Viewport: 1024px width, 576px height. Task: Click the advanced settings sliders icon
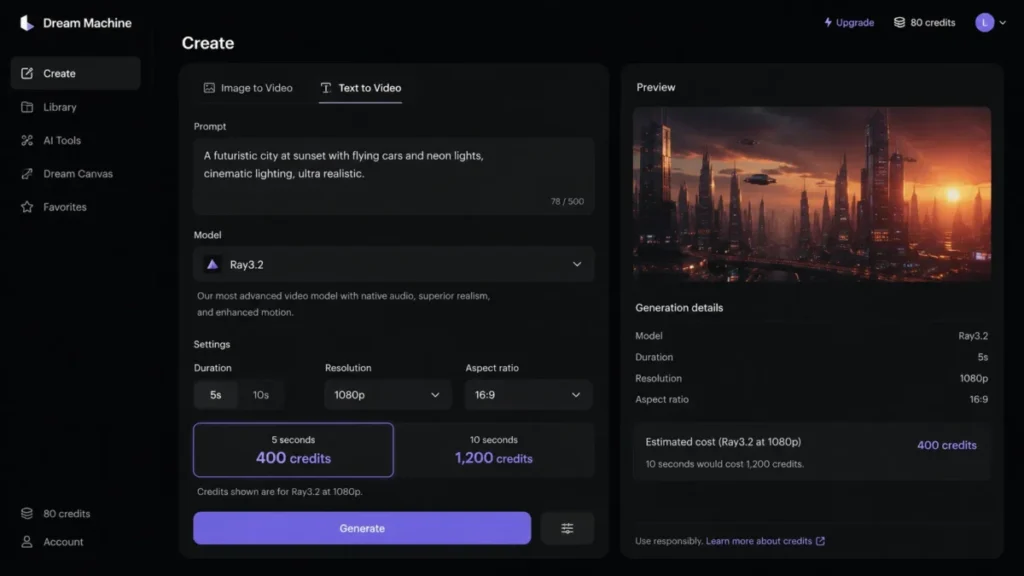pyautogui.click(x=567, y=528)
